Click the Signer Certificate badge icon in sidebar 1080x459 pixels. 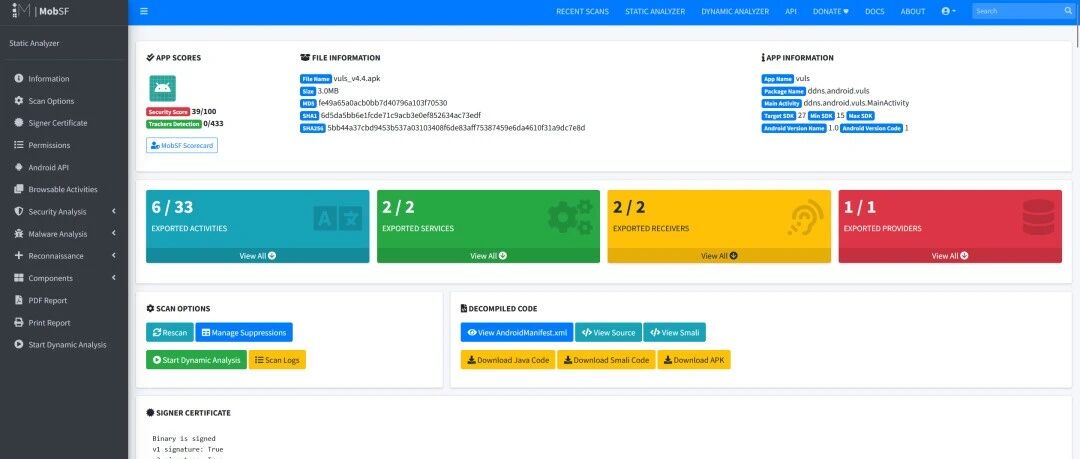pos(19,123)
